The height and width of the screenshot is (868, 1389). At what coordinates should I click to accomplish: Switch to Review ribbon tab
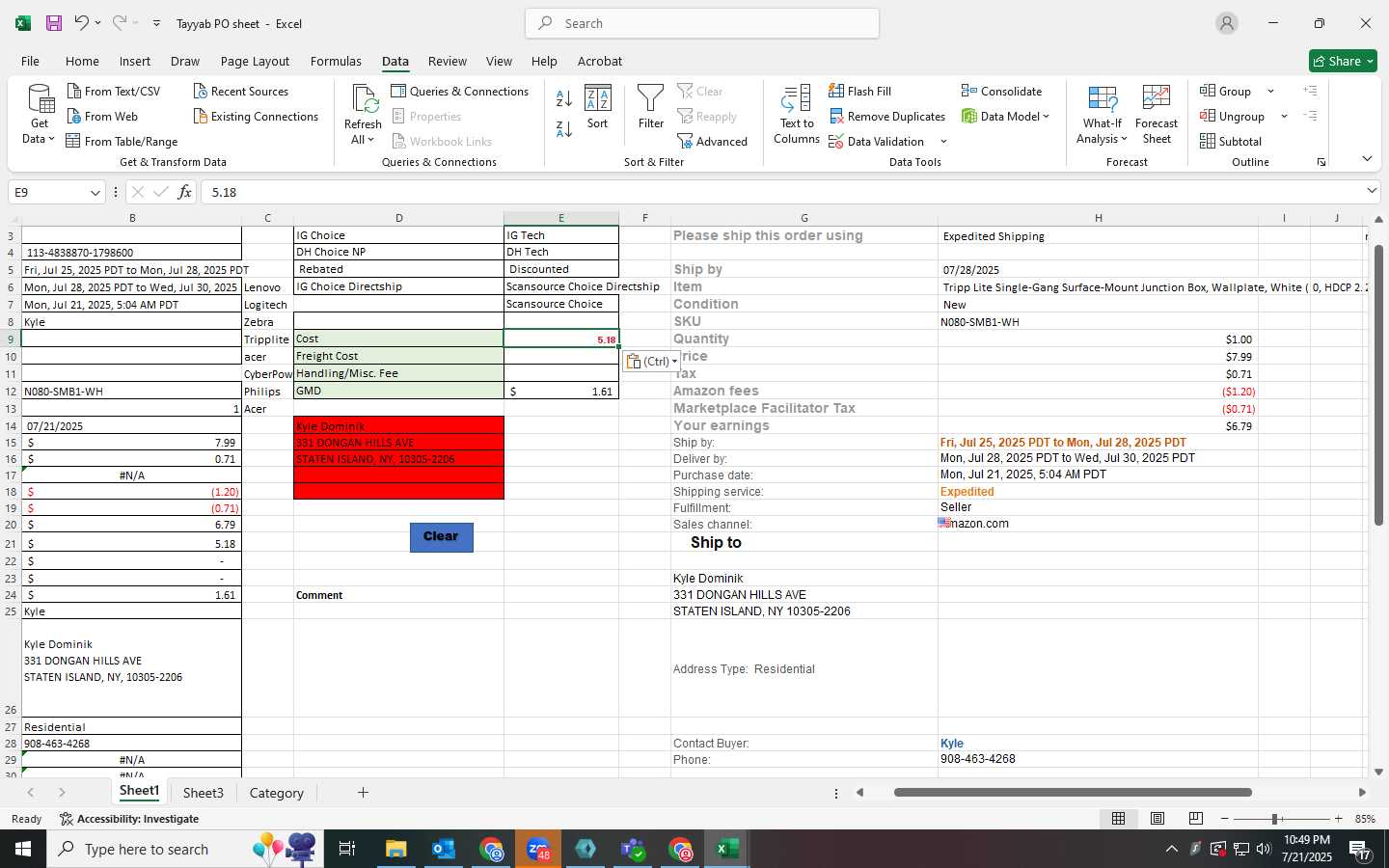click(448, 61)
